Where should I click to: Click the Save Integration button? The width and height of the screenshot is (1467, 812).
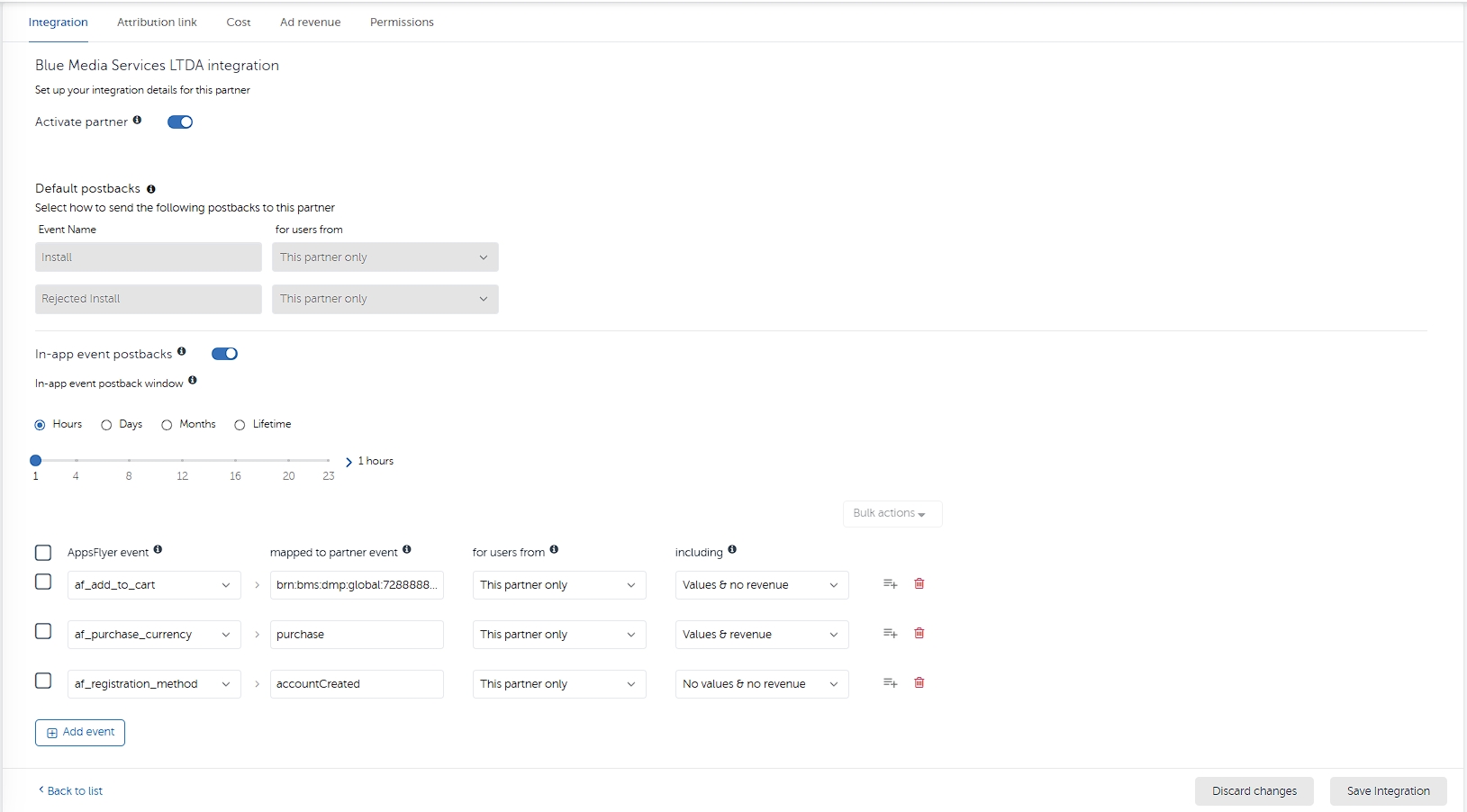[1388, 791]
